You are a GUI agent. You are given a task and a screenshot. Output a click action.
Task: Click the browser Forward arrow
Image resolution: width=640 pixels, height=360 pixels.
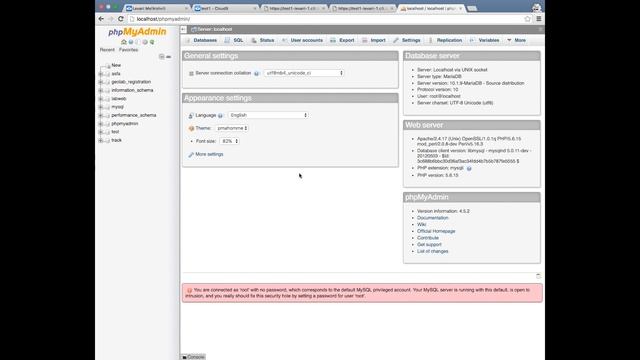111,19
